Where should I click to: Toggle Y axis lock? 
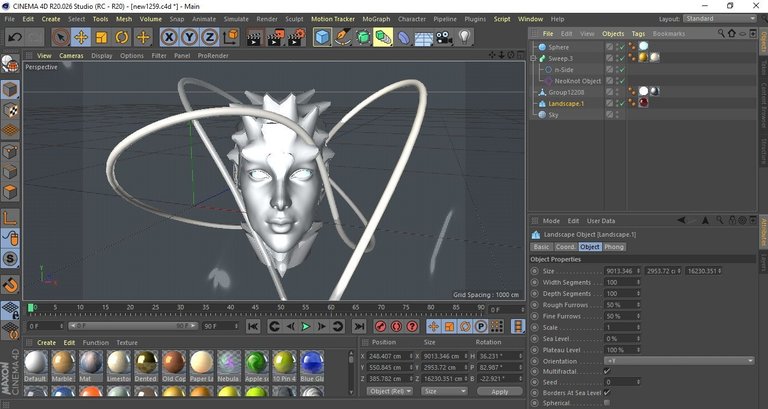(x=189, y=37)
